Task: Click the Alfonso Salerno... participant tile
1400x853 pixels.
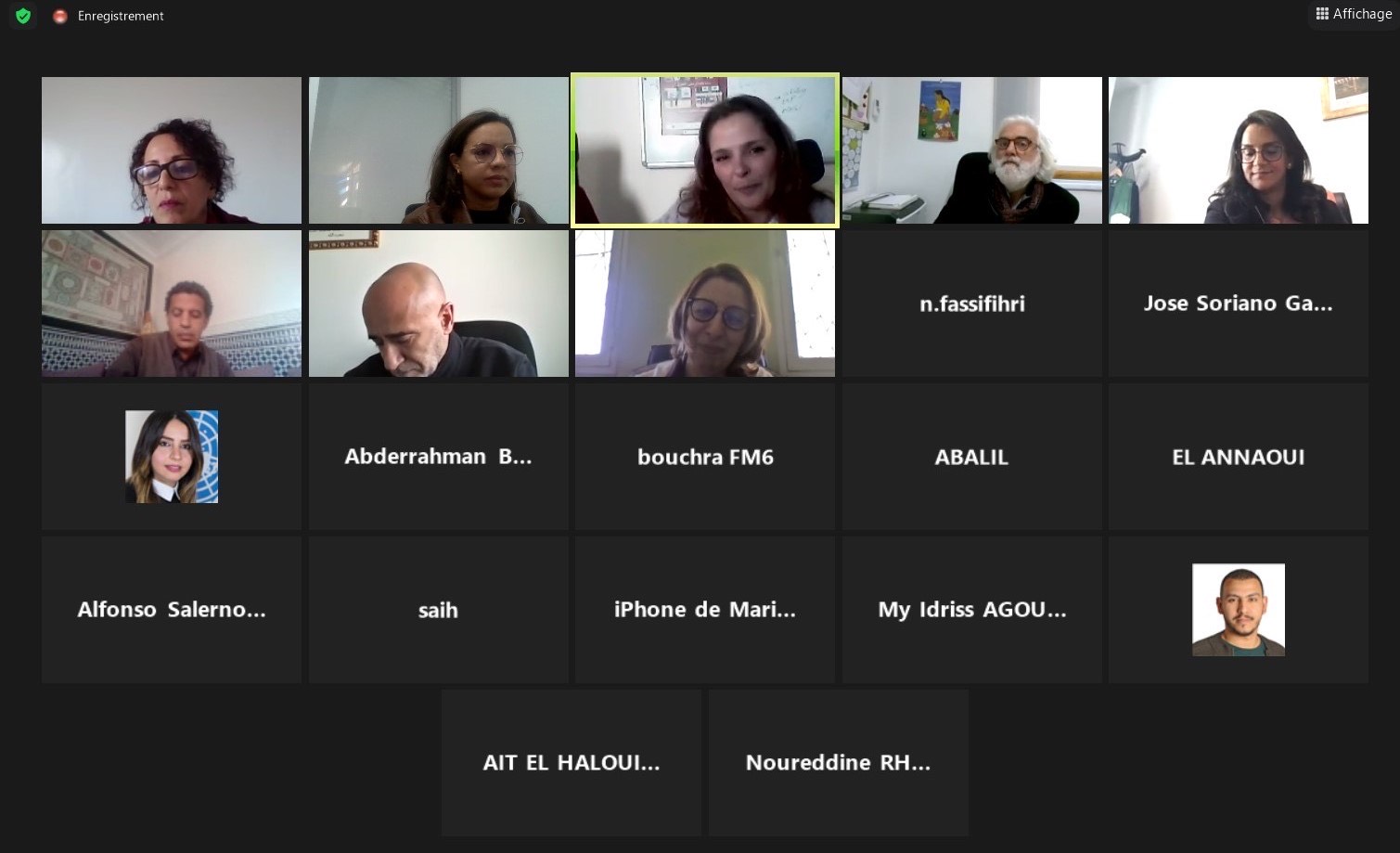Action: pos(172,610)
